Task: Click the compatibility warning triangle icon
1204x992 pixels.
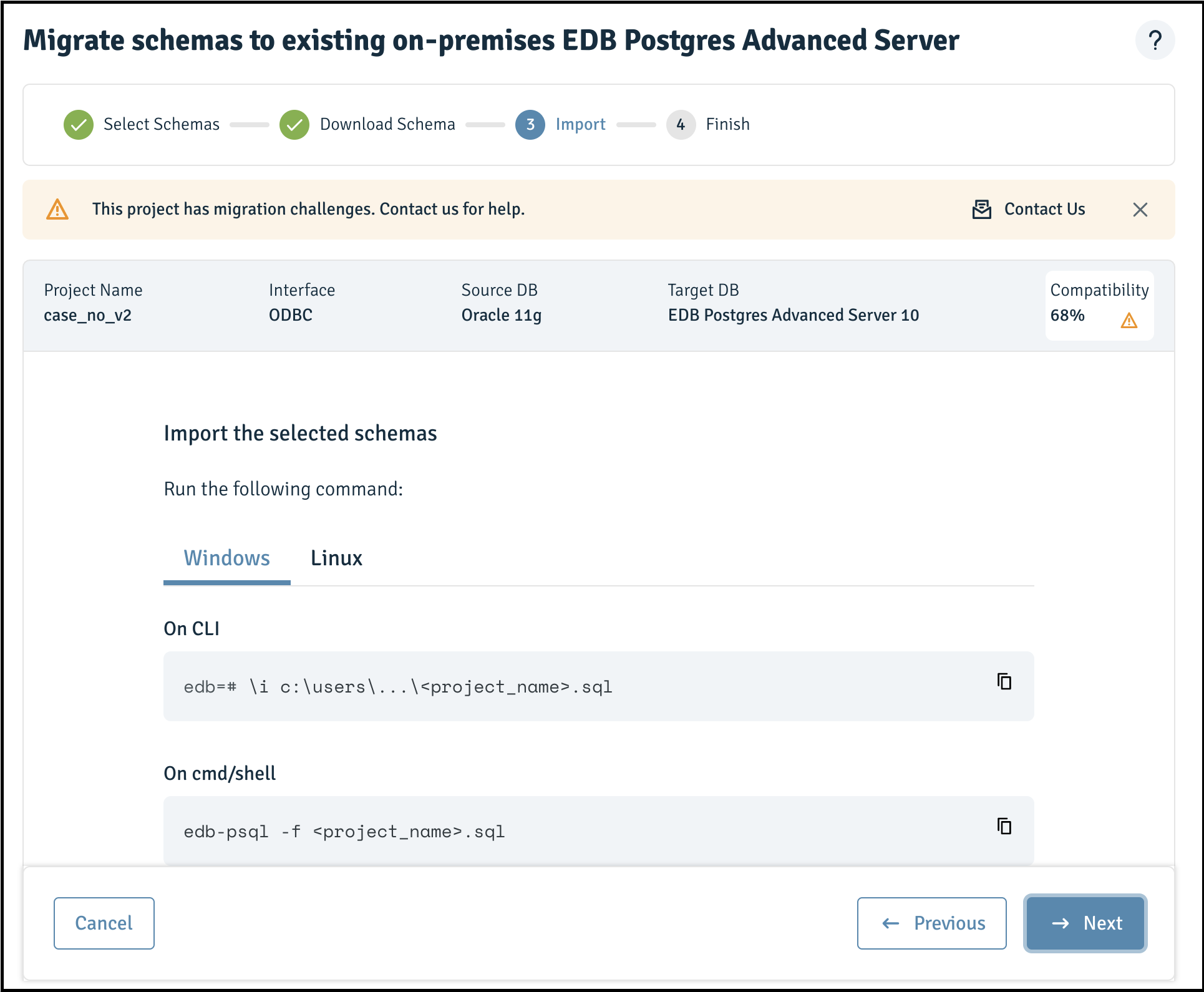Action: click(x=1129, y=321)
